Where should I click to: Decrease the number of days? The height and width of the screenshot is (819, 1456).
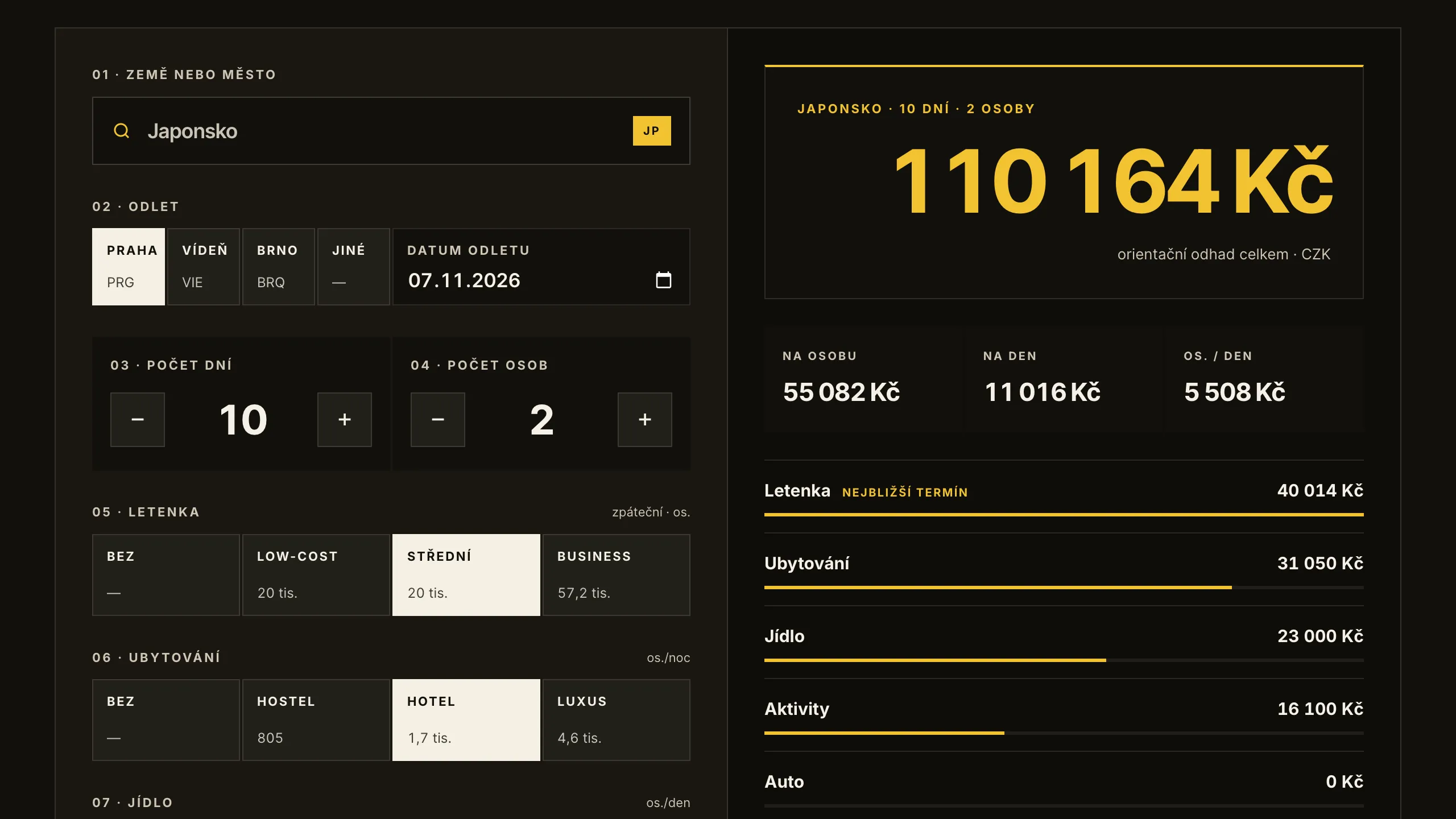click(138, 420)
